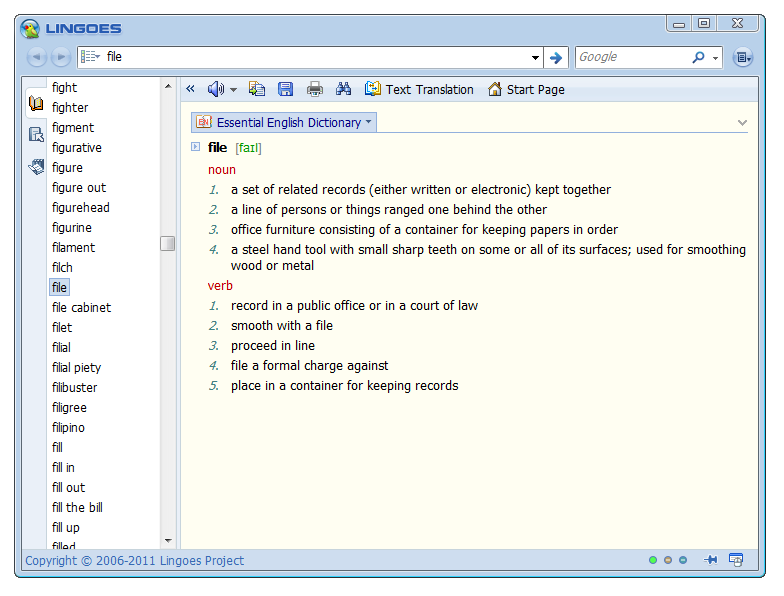Screen dimensions: 784x596
Task: Click the orange status dot
Action: pos(668,560)
